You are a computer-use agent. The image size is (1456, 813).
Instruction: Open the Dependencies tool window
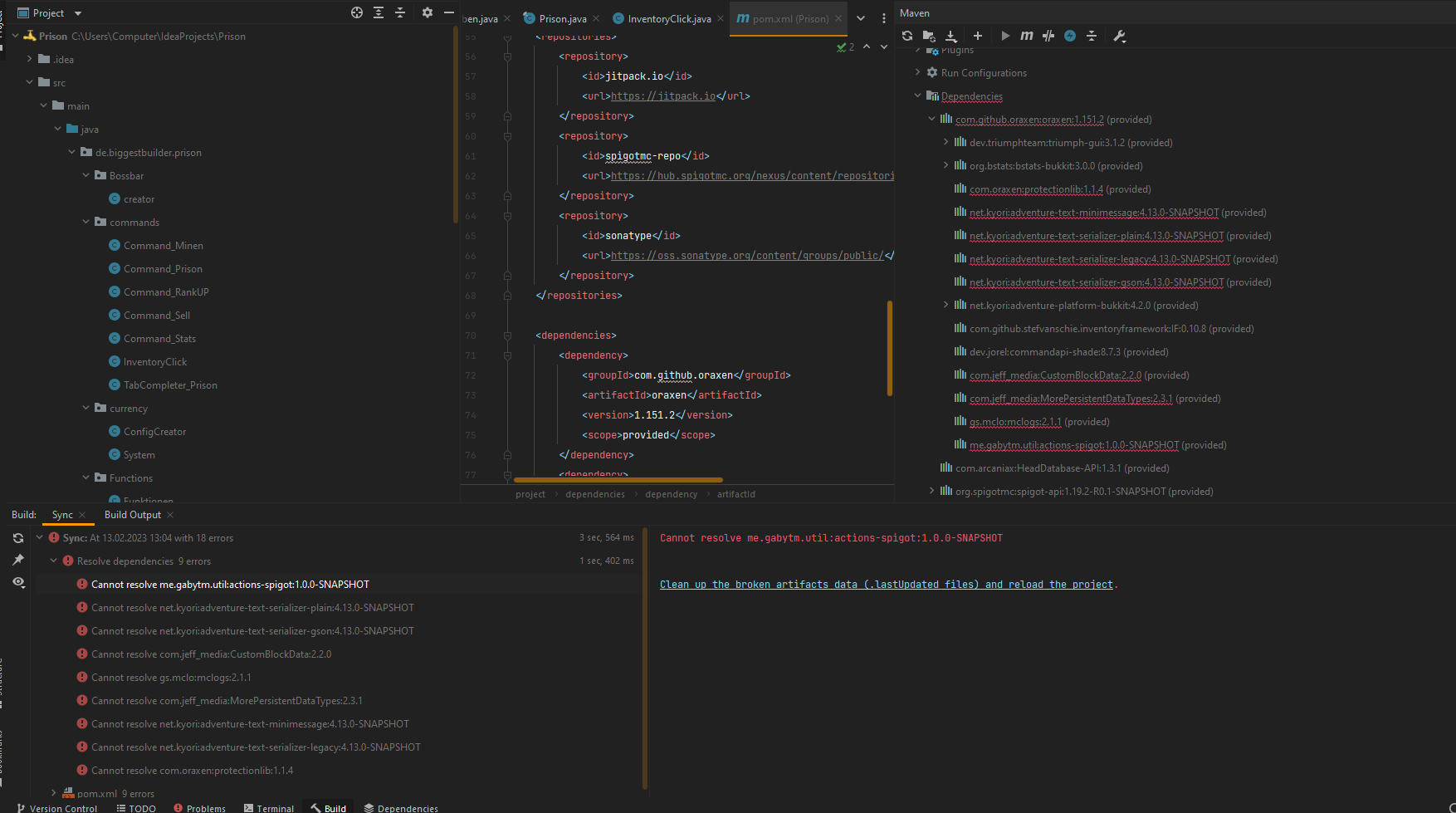click(x=401, y=808)
